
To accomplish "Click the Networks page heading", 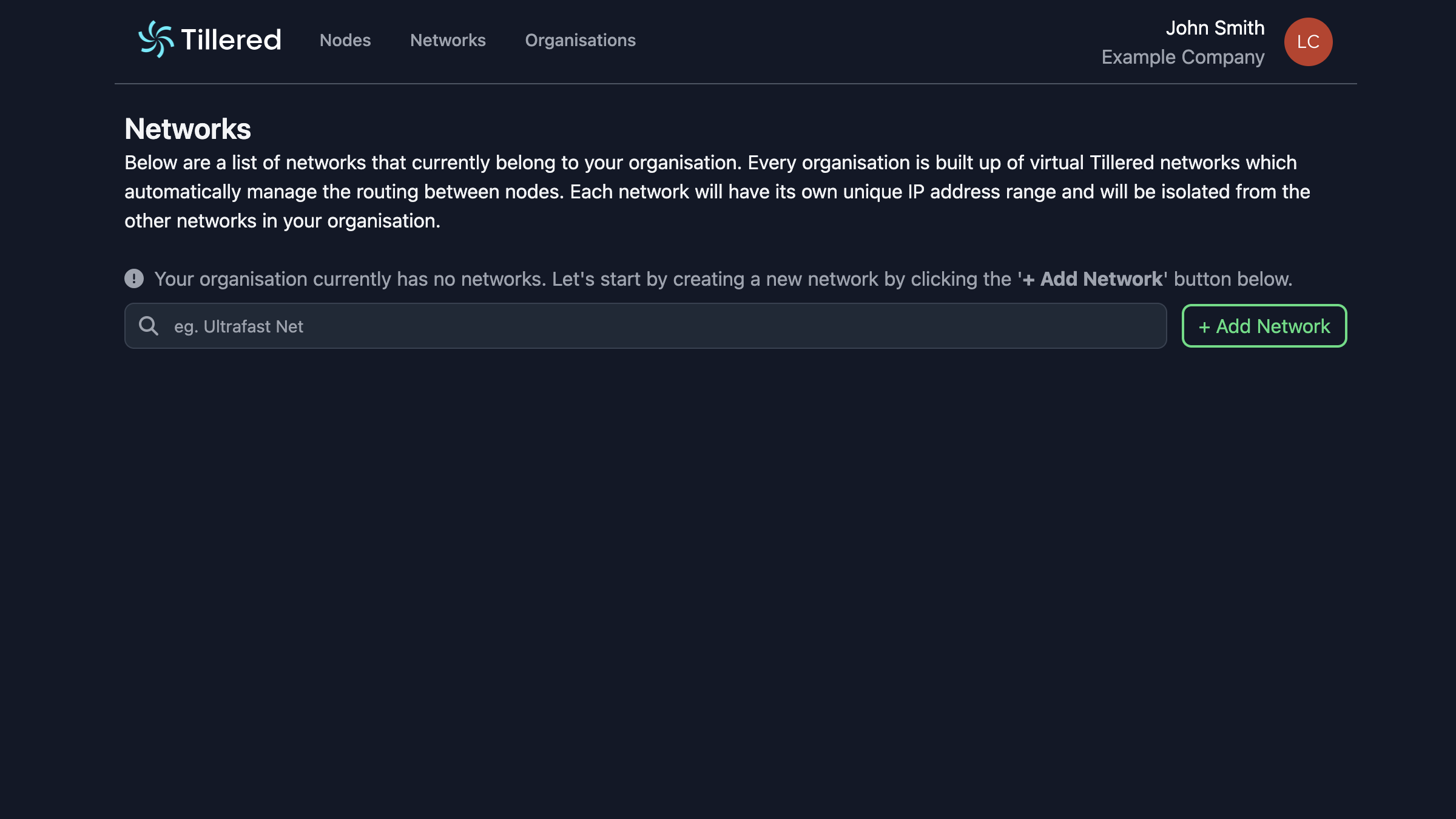I will coord(188,129).
